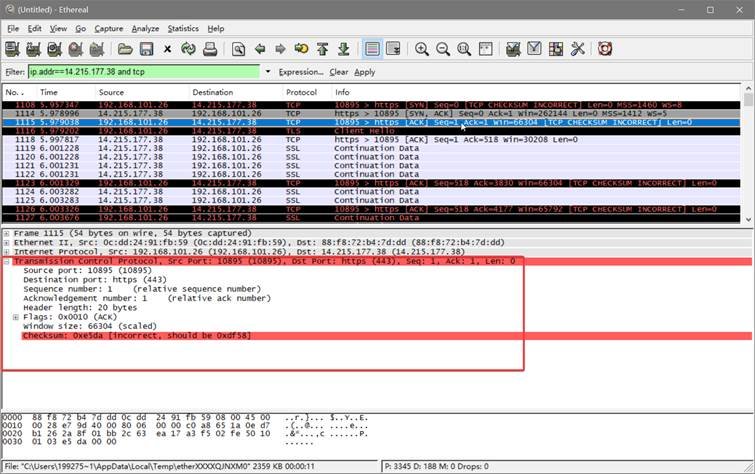Sort by Destination column header

click(236, 92)
